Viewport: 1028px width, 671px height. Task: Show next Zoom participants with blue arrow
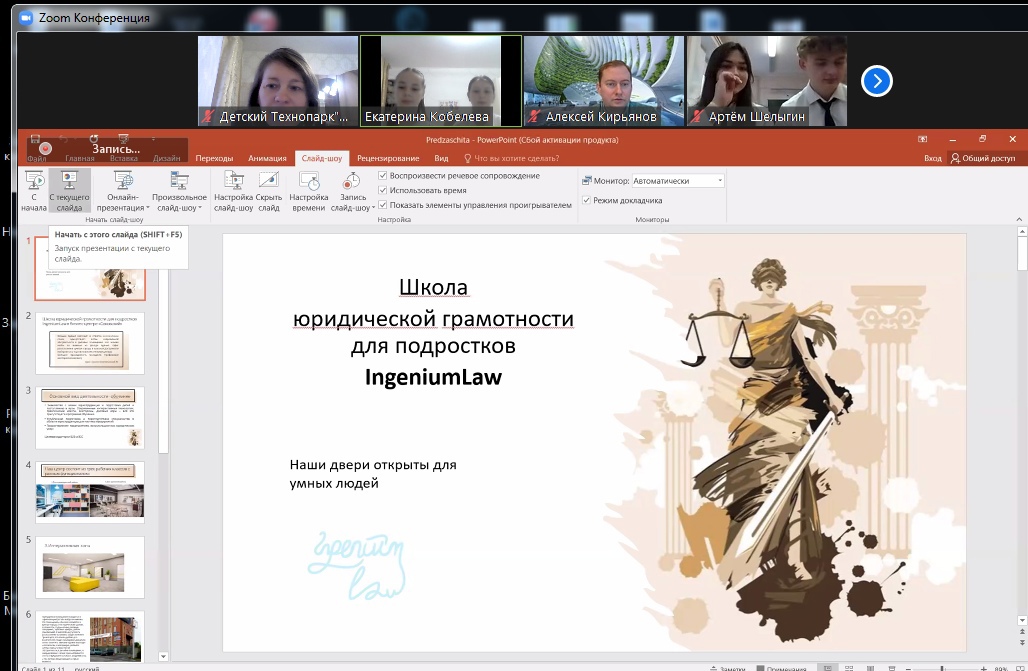[876, 81]
